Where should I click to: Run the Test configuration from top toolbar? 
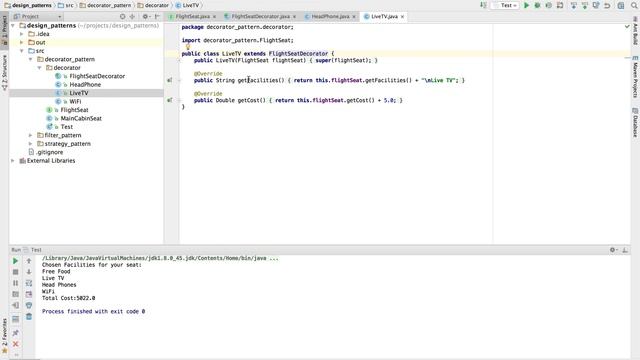[526, 5]
